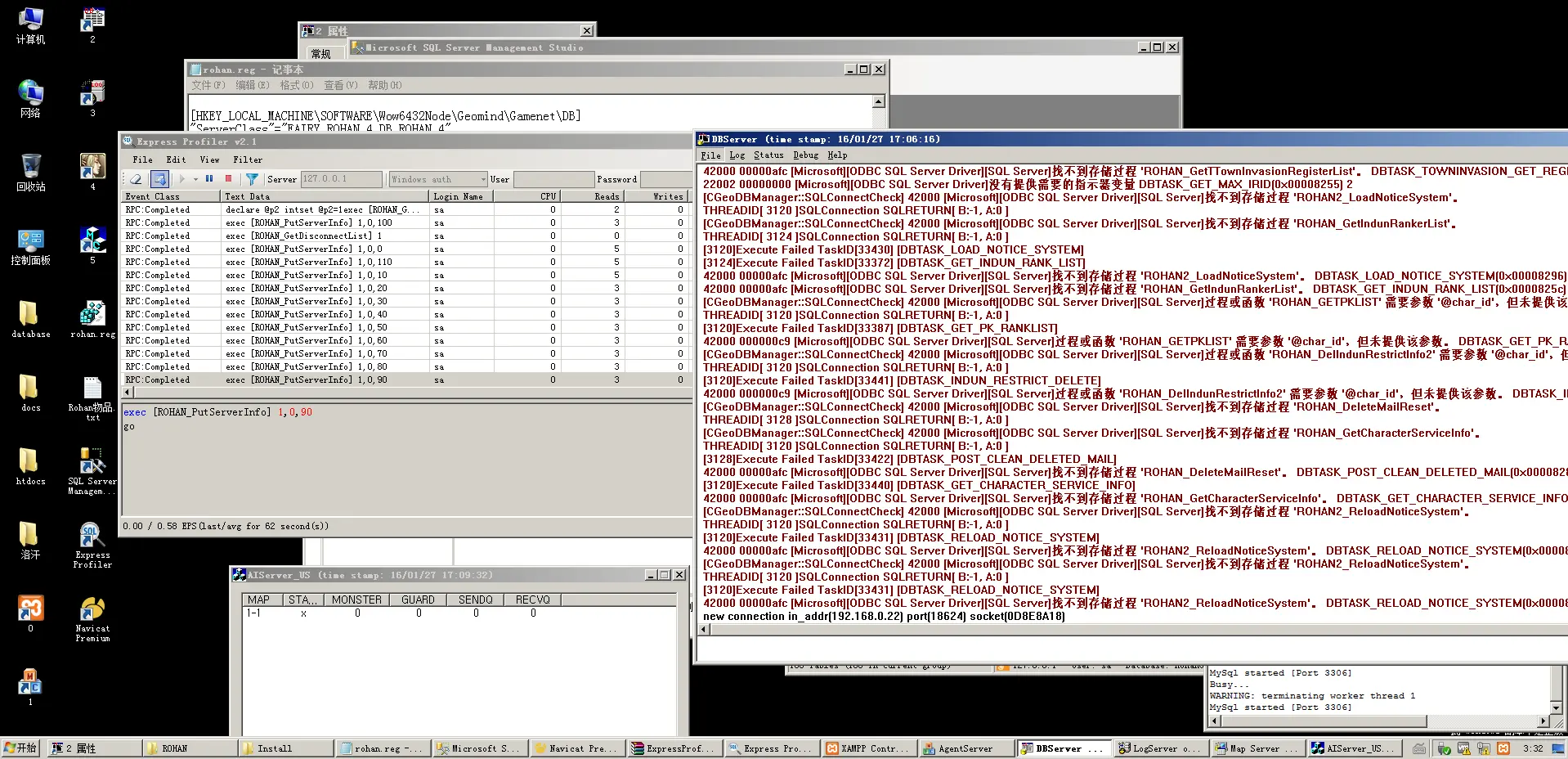The height and width of the screenshot is (759, 1568).
Task: Open Filter menu in Express Profiler
Action: point(248,160)
